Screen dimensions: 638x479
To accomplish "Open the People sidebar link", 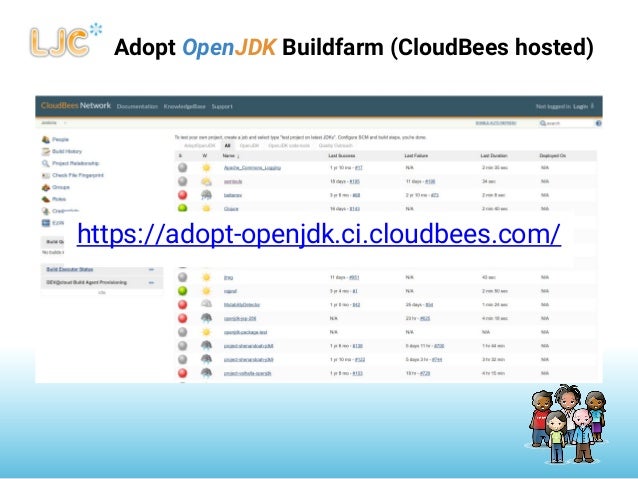I will click(60, 140).
